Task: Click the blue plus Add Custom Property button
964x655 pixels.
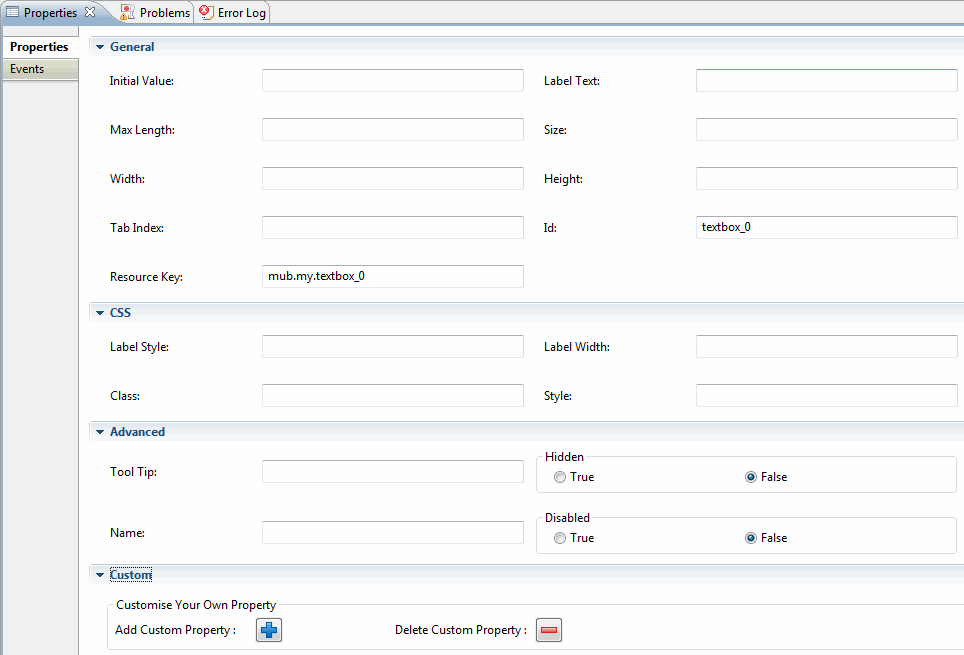Action: [x=269, y=630]
